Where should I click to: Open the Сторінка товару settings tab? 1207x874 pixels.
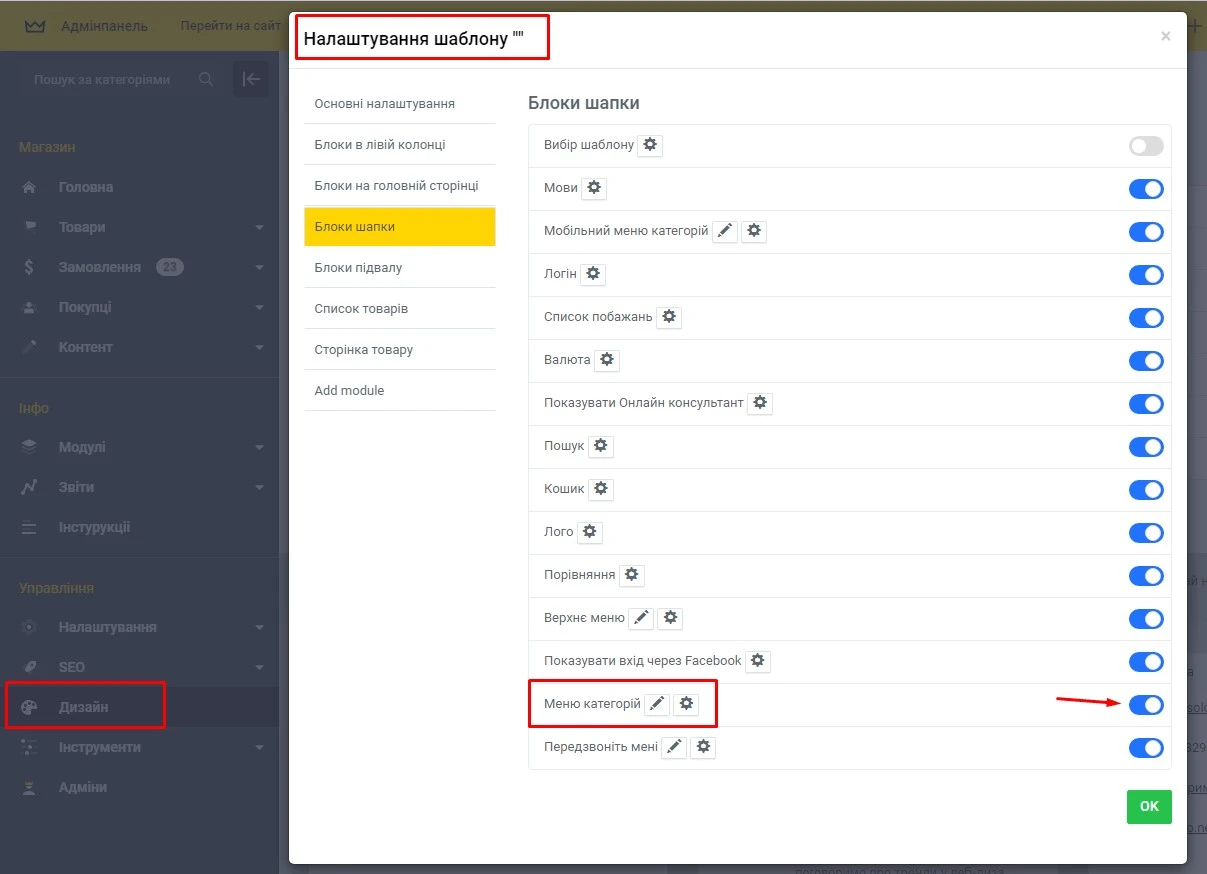(x=363, y=350)
